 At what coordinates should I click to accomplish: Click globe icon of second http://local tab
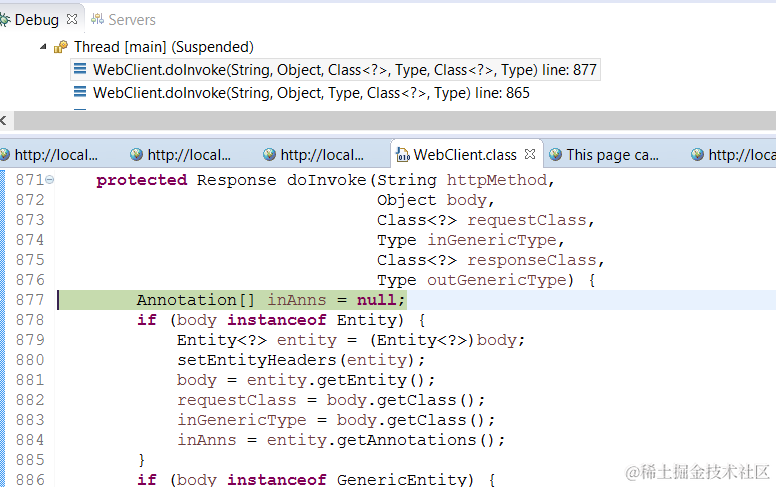(x=137, y=155)
